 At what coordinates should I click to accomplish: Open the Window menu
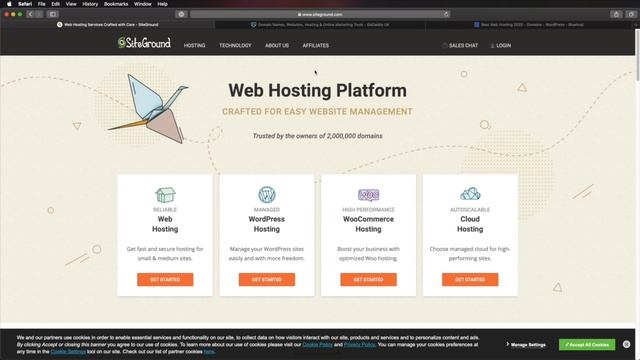coord(143,4)
